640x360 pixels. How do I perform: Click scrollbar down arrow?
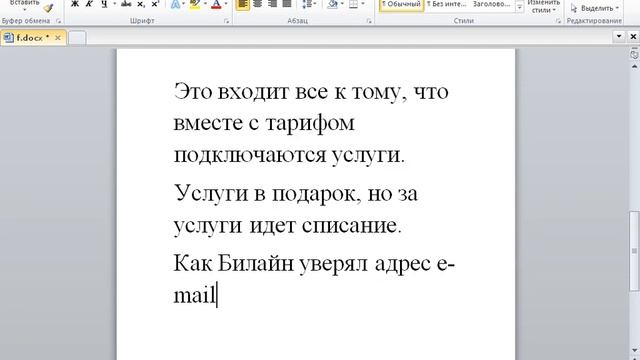point(634,350)
